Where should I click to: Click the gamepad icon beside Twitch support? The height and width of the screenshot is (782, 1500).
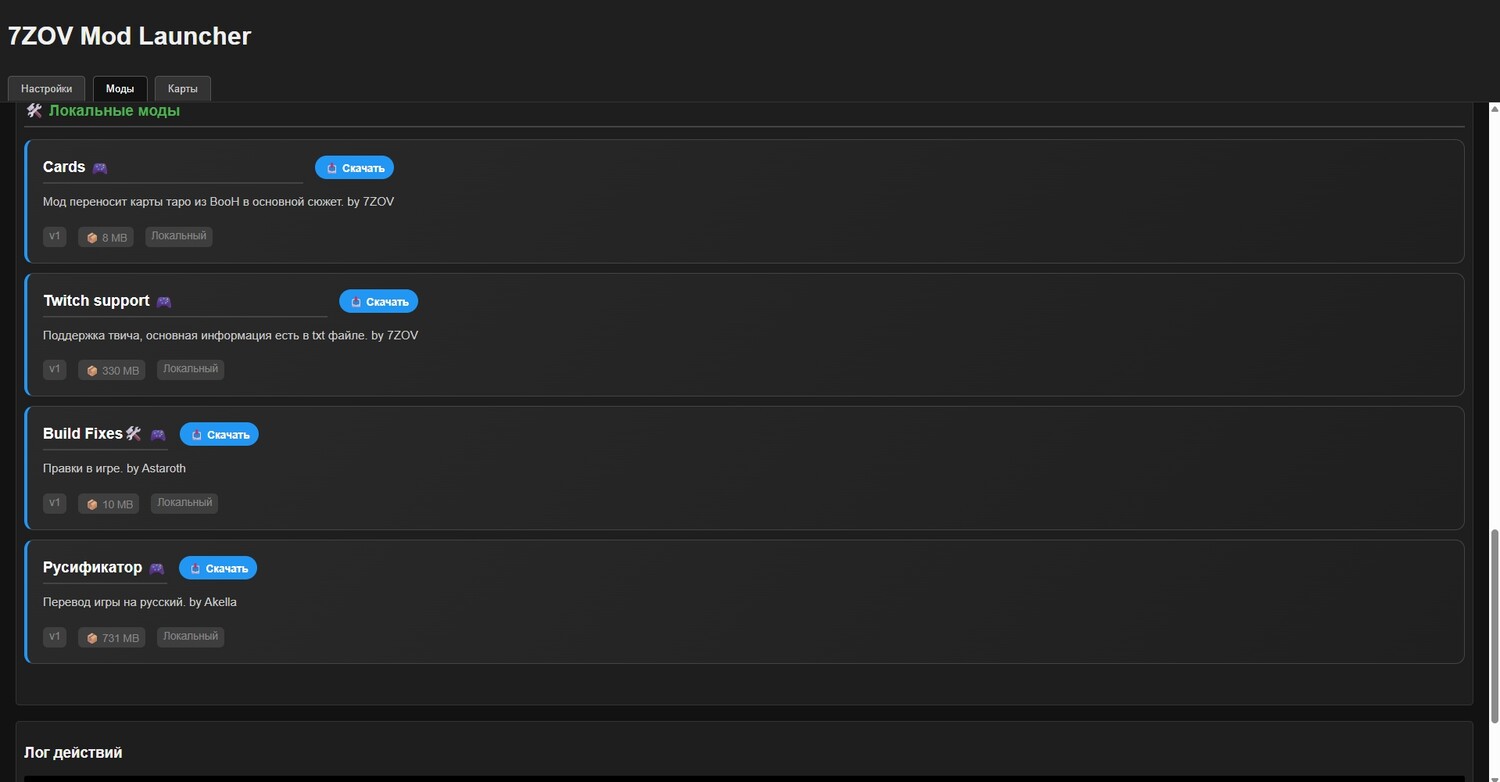click(x=164, y=302)
